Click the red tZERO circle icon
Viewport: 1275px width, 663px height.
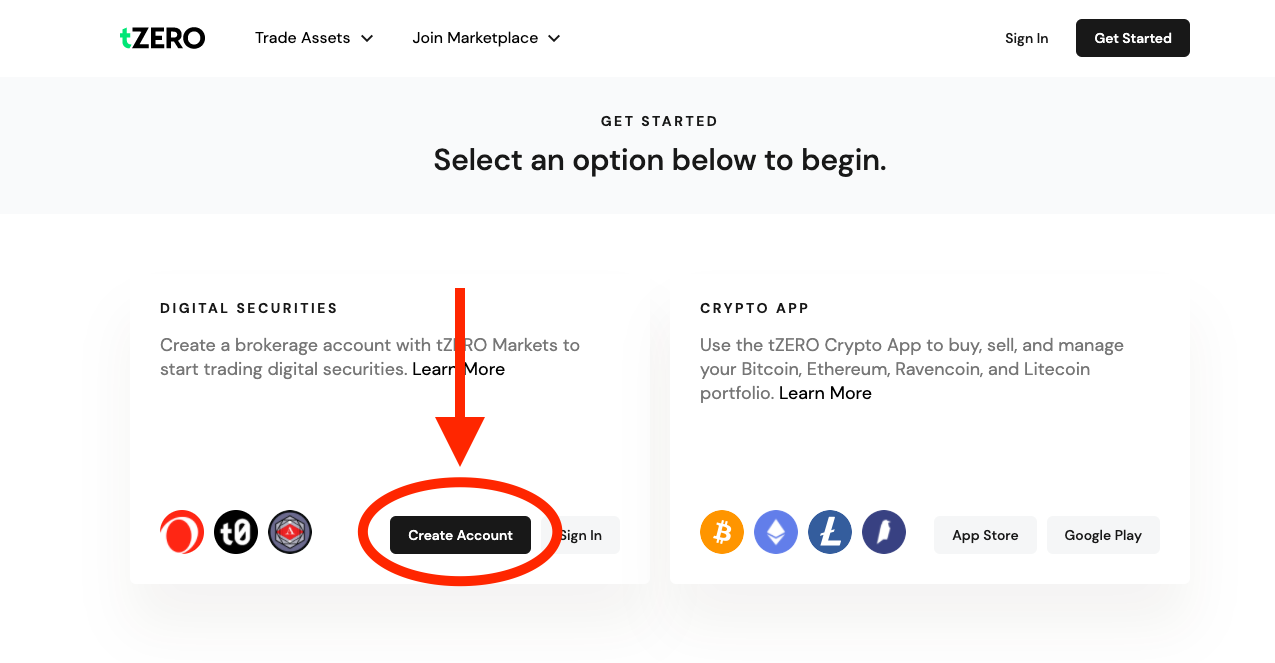(182, 531)
